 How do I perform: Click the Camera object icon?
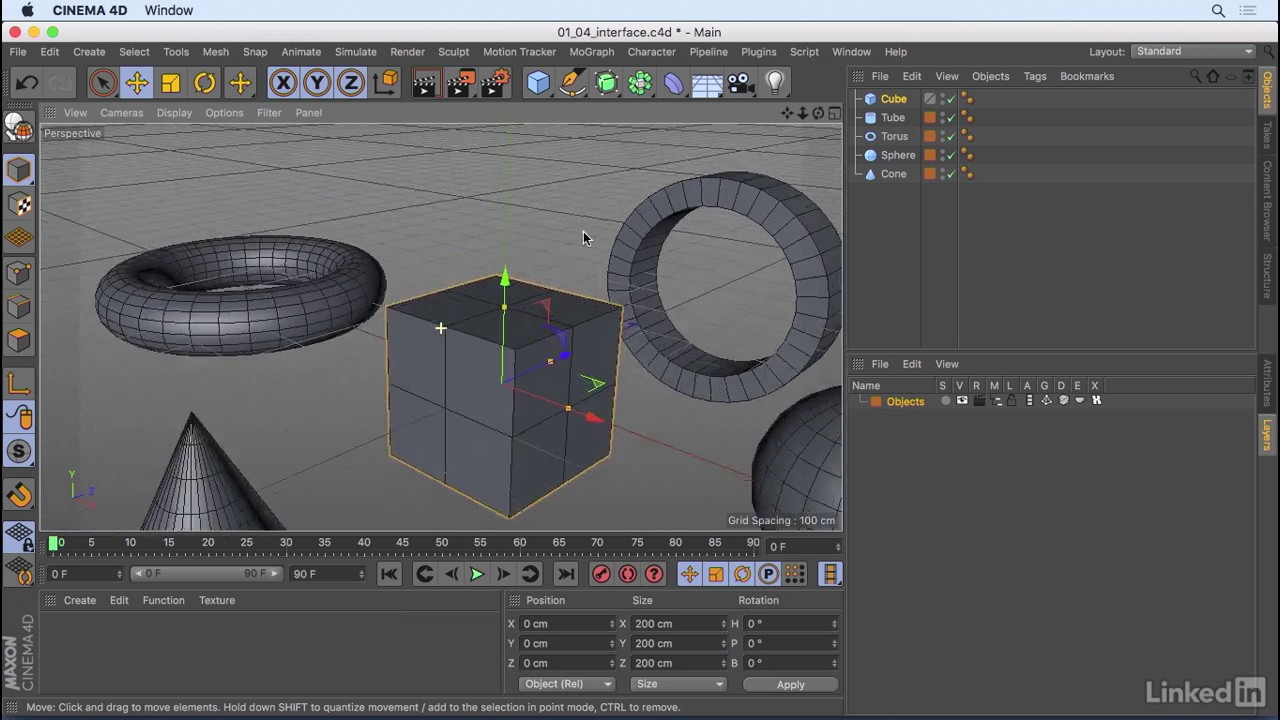[740, 83]
